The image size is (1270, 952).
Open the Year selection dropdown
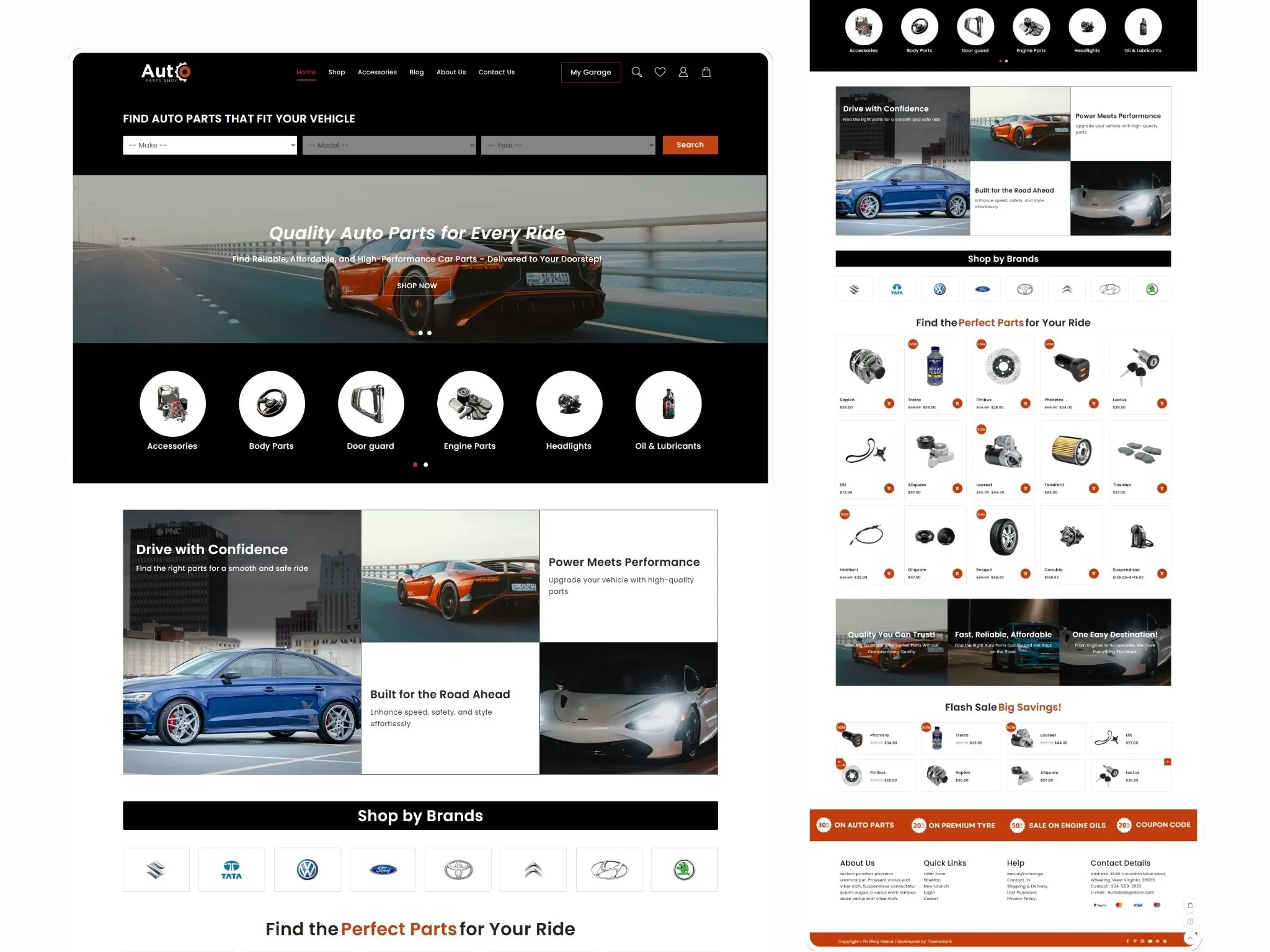(567, 144)
